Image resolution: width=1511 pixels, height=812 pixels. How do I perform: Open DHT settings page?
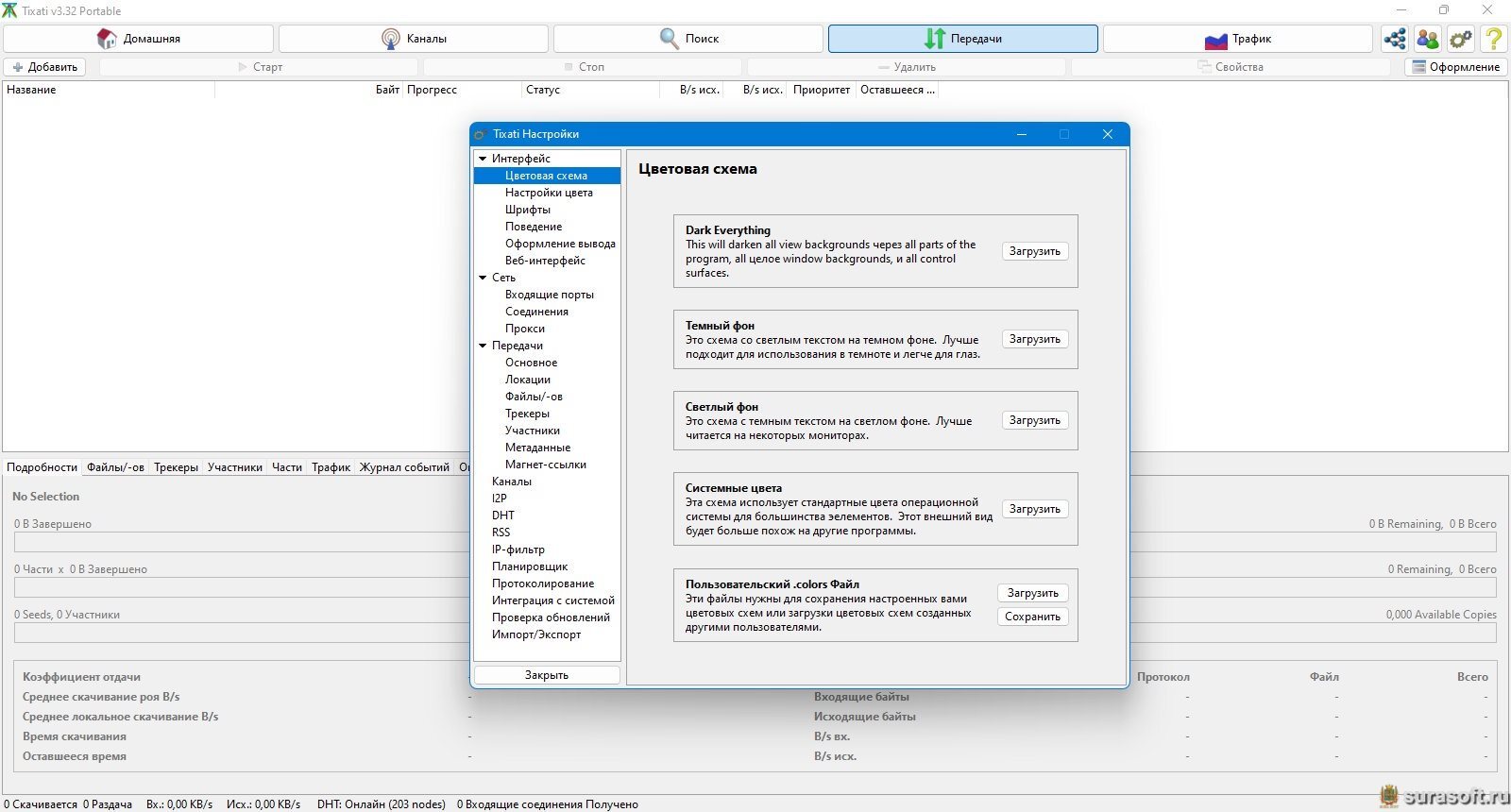point(503,516)
